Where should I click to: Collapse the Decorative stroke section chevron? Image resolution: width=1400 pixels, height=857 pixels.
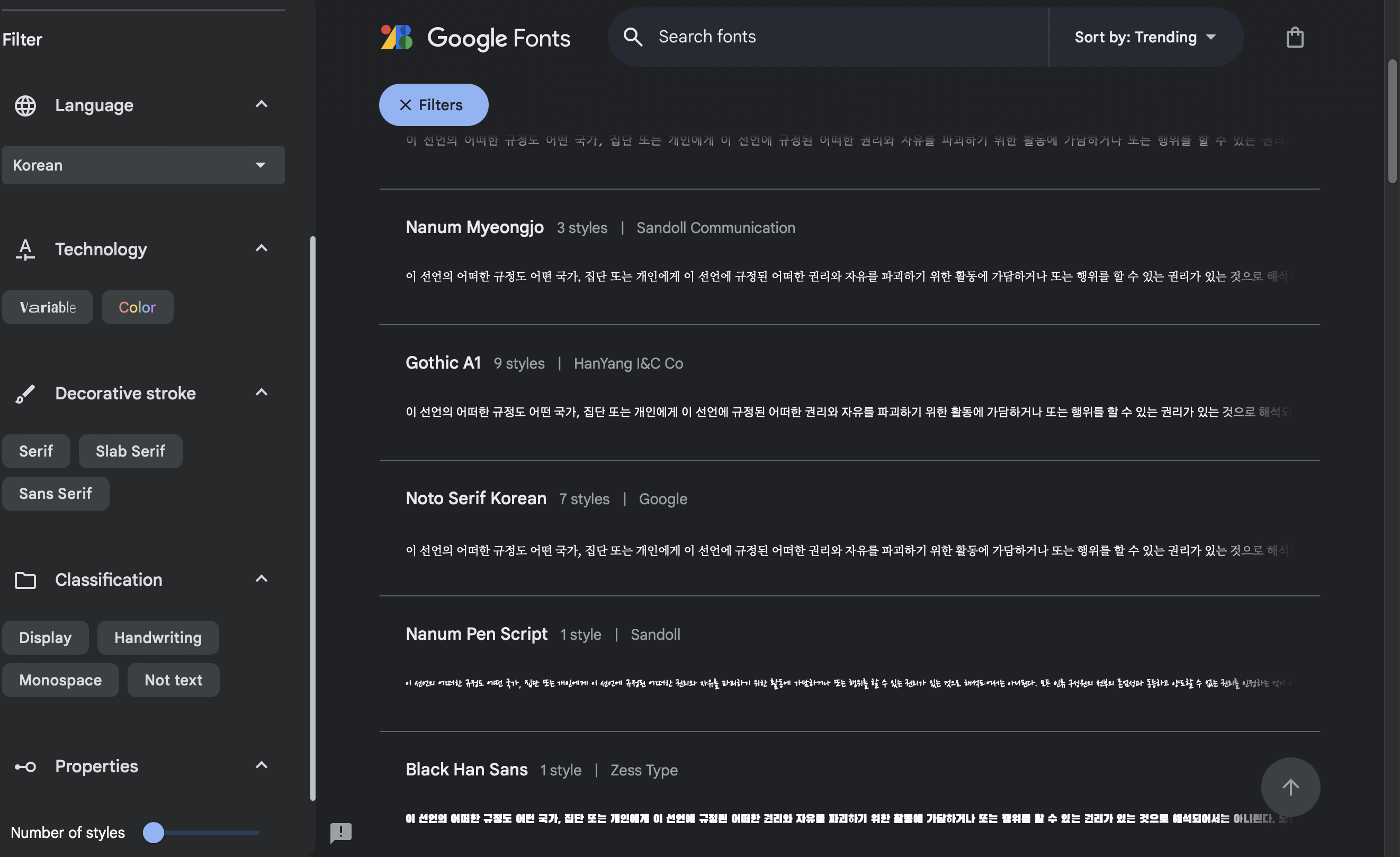click(x=262, y=392)
